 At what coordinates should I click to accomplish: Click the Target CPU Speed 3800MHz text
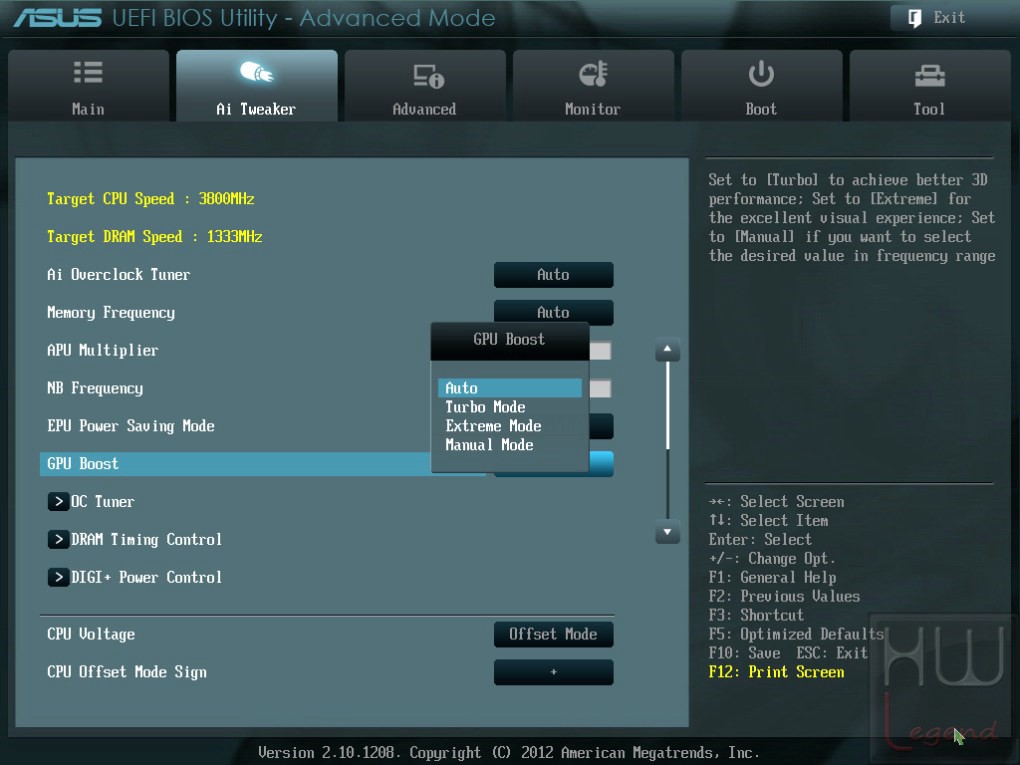coord(150,199)
